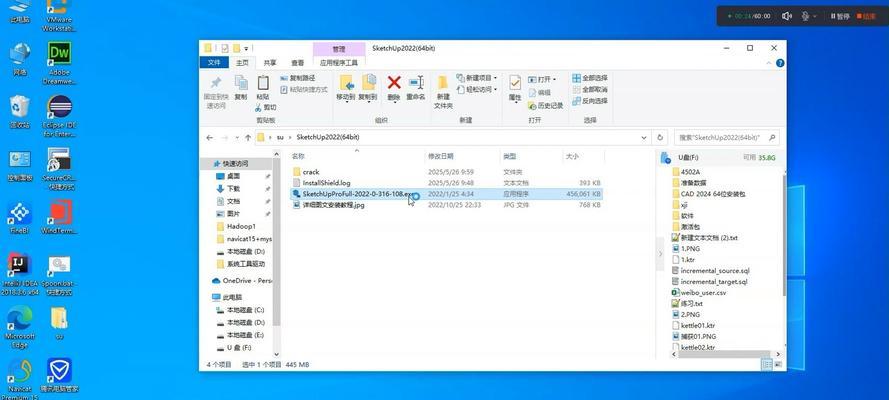Select the 回收站 Recycle Bin icon
Image resolution: width=889 pixels, height=400 pixels.
20,112
